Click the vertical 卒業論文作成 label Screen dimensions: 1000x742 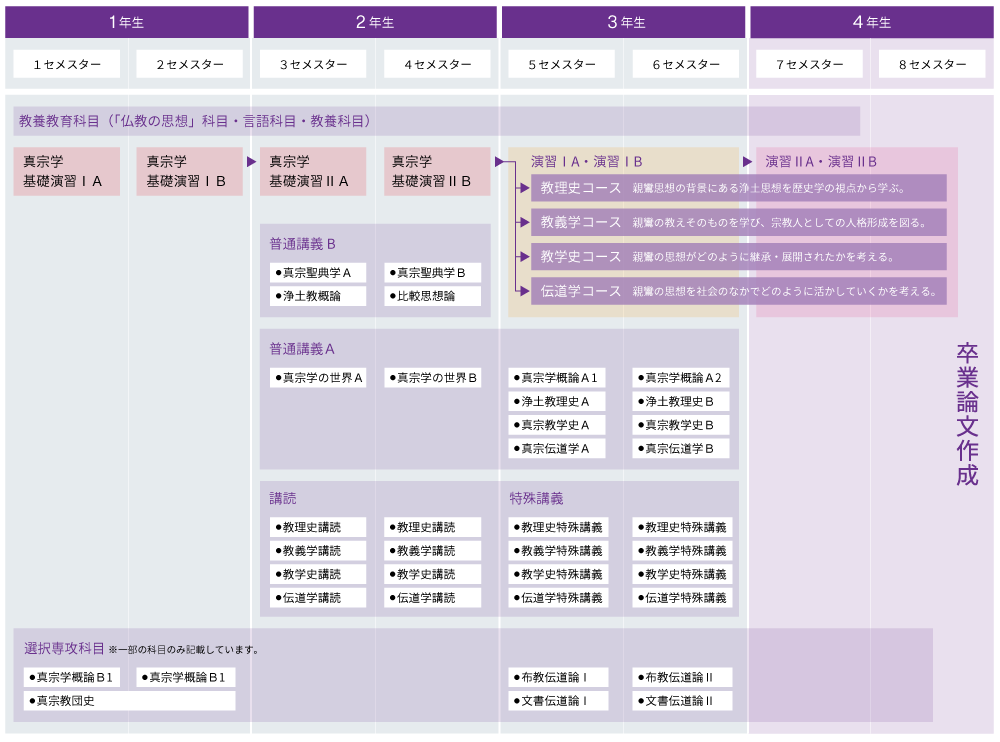click(x=967, y=415)
